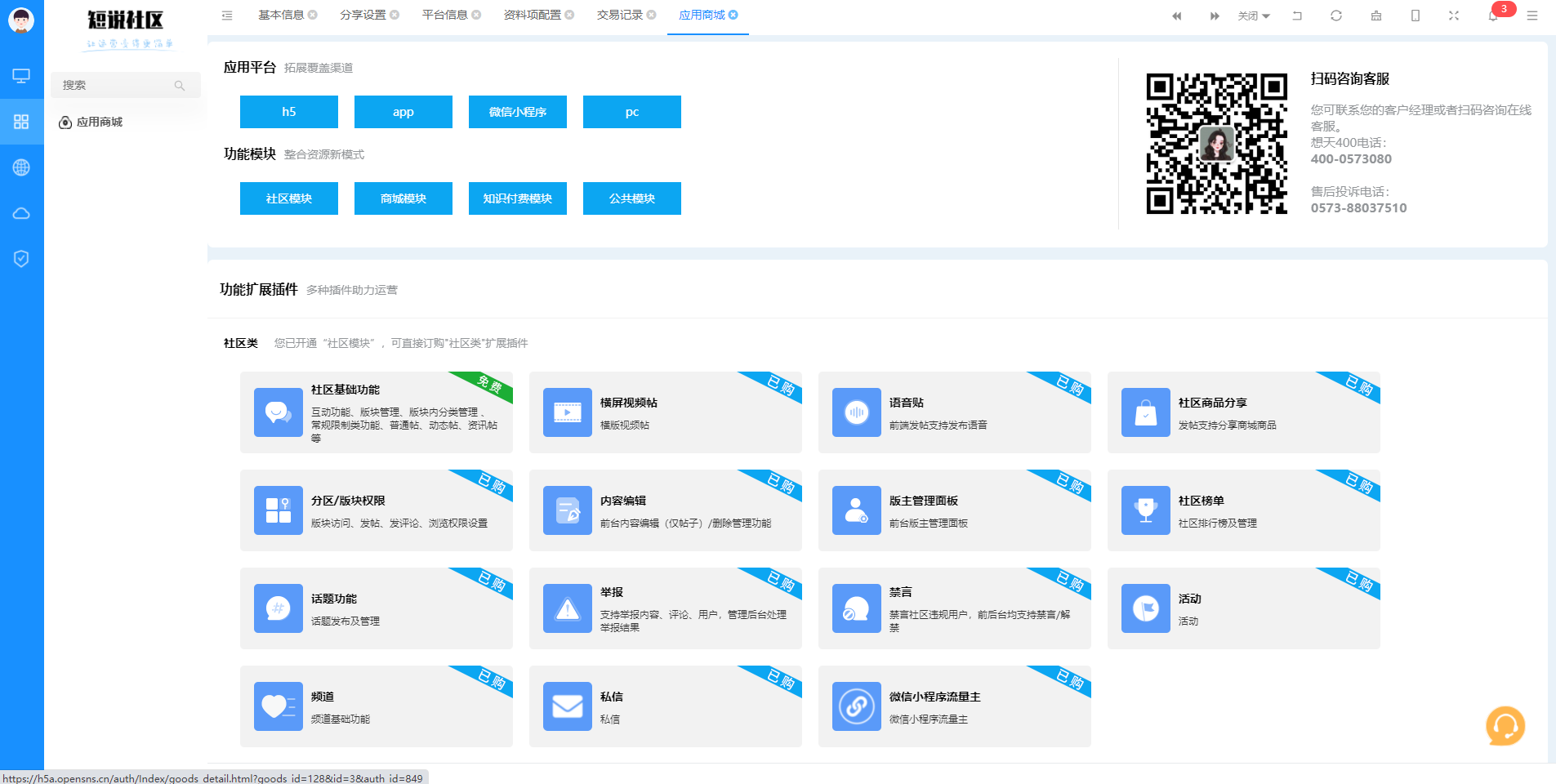Screen dimensions: 1556x784
Task: Click the monitor icon in the left sidebar
Action: (21, 76)
